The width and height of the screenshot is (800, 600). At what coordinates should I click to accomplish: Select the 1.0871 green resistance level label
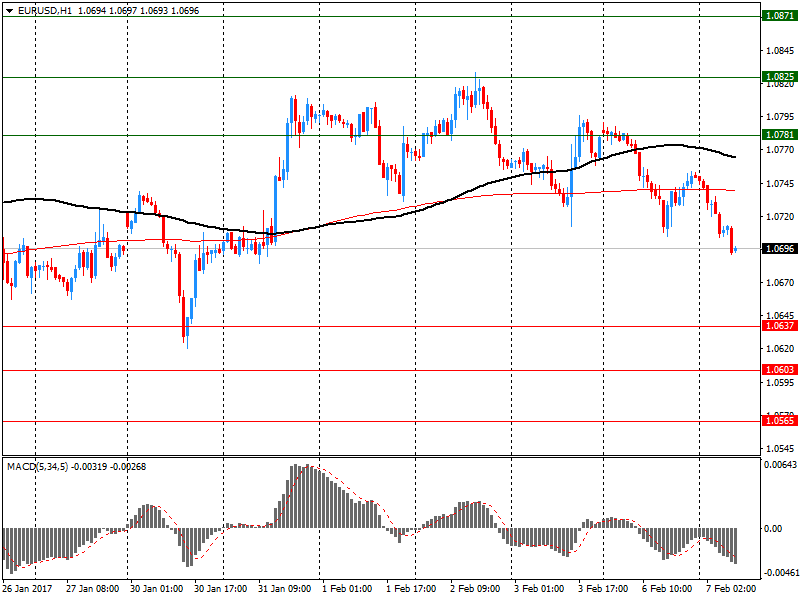[780, 16]
